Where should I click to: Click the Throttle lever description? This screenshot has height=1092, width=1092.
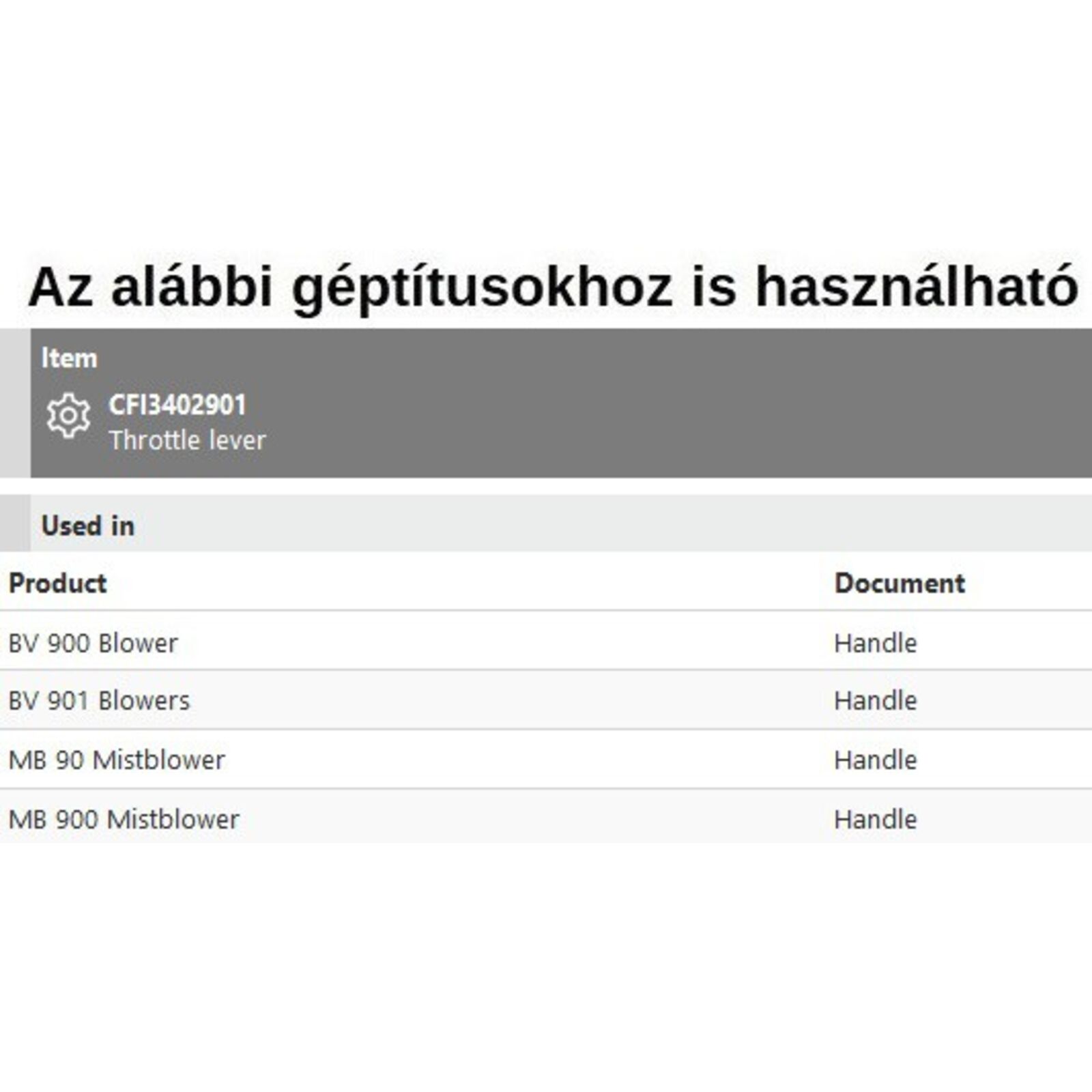[187, 440]
